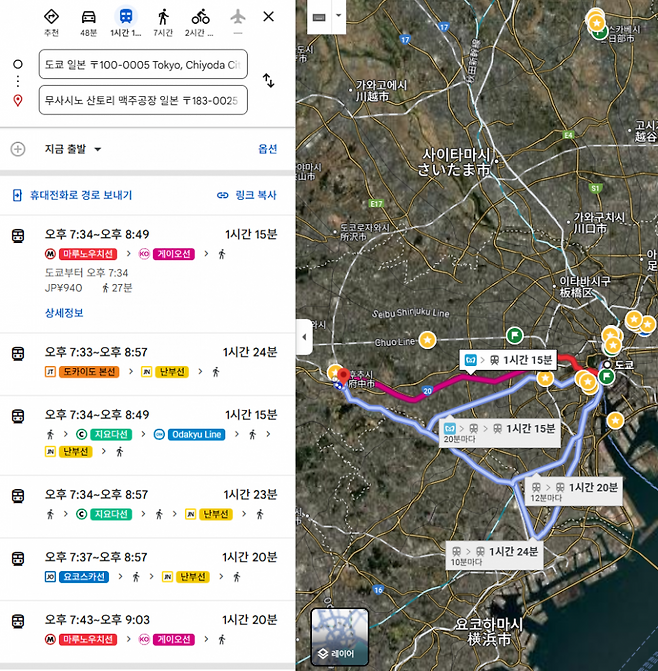Collapse the side panel arrow
This screenshot has height=671, width=658.
[x=304, y=337]
